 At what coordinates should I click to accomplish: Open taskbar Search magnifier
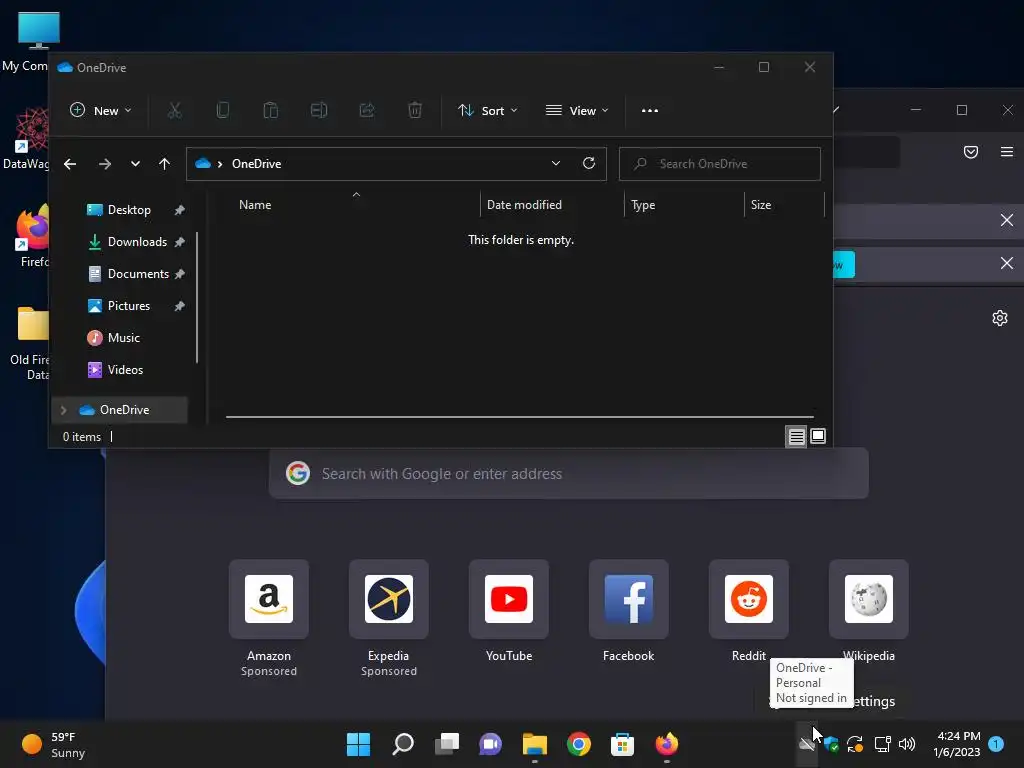click(x=403, y=744)
